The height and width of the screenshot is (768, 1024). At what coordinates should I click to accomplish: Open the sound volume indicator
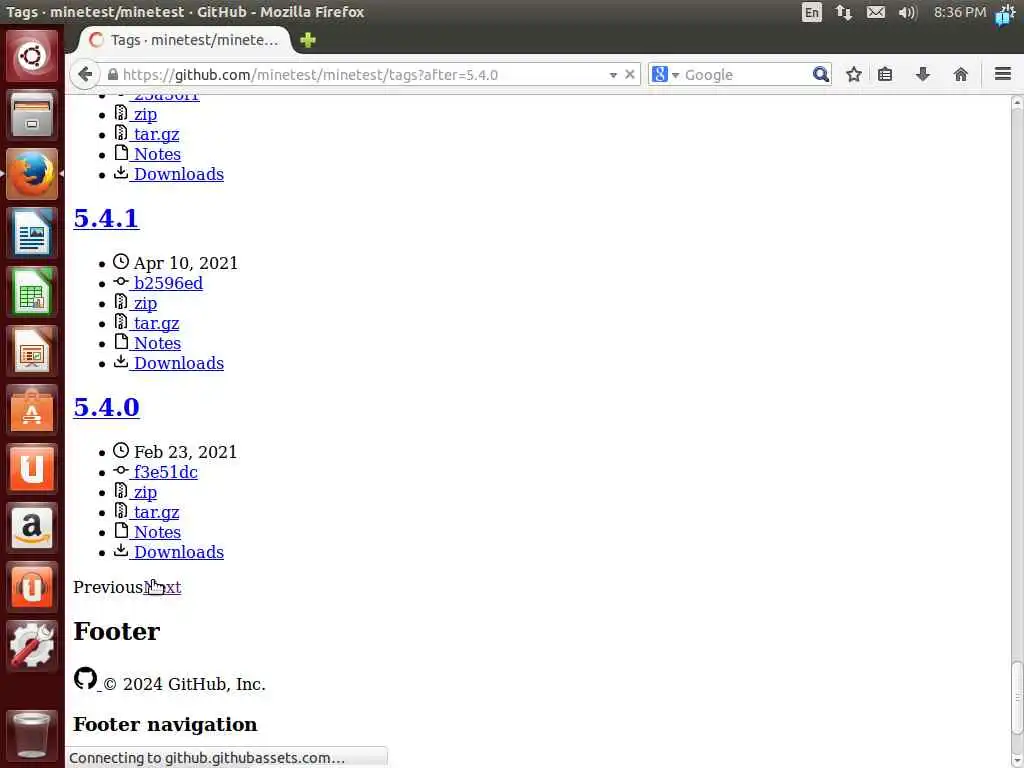[x=908, y=12]
